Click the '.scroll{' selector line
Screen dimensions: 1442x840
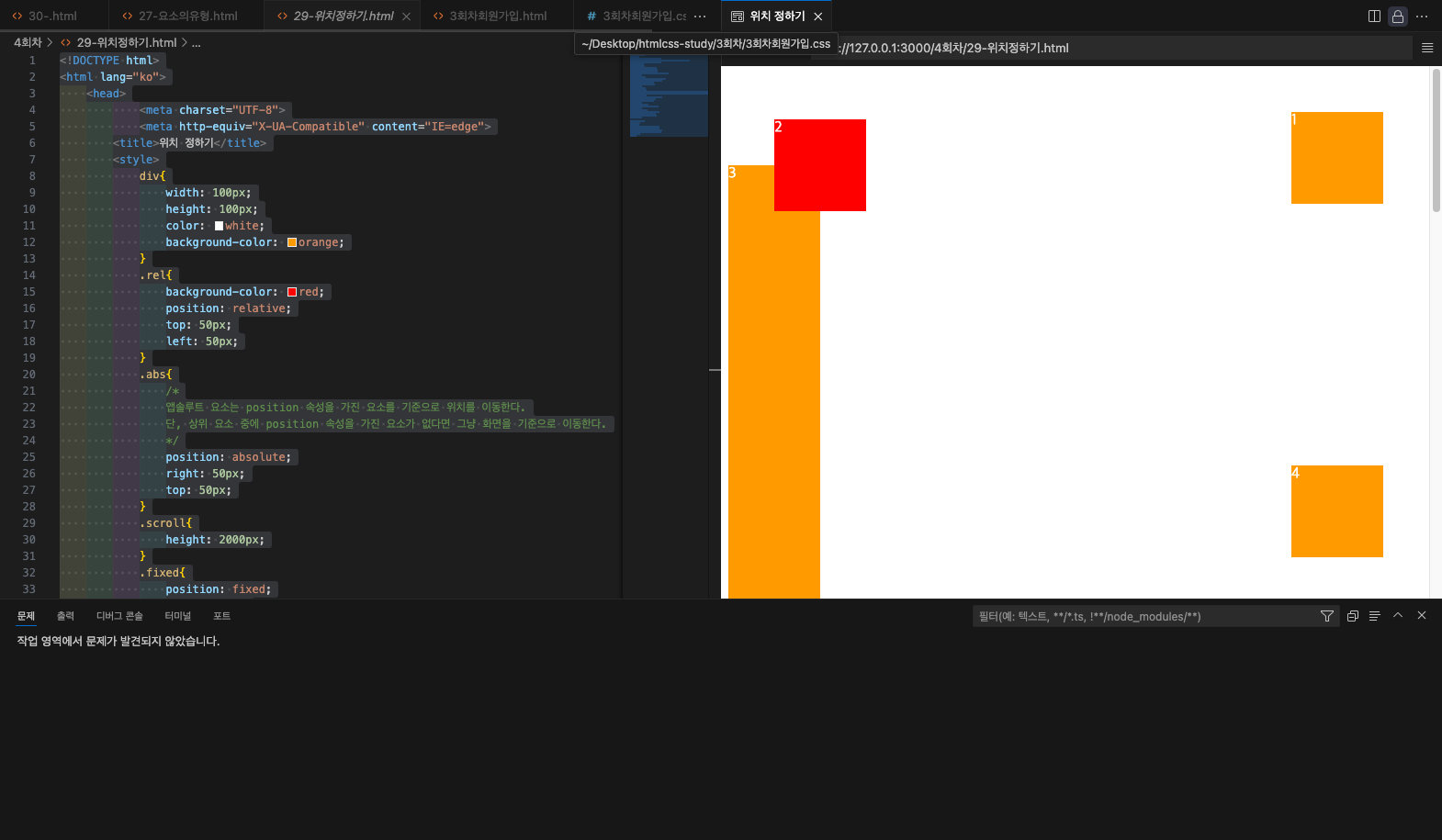tap(166, 523)
